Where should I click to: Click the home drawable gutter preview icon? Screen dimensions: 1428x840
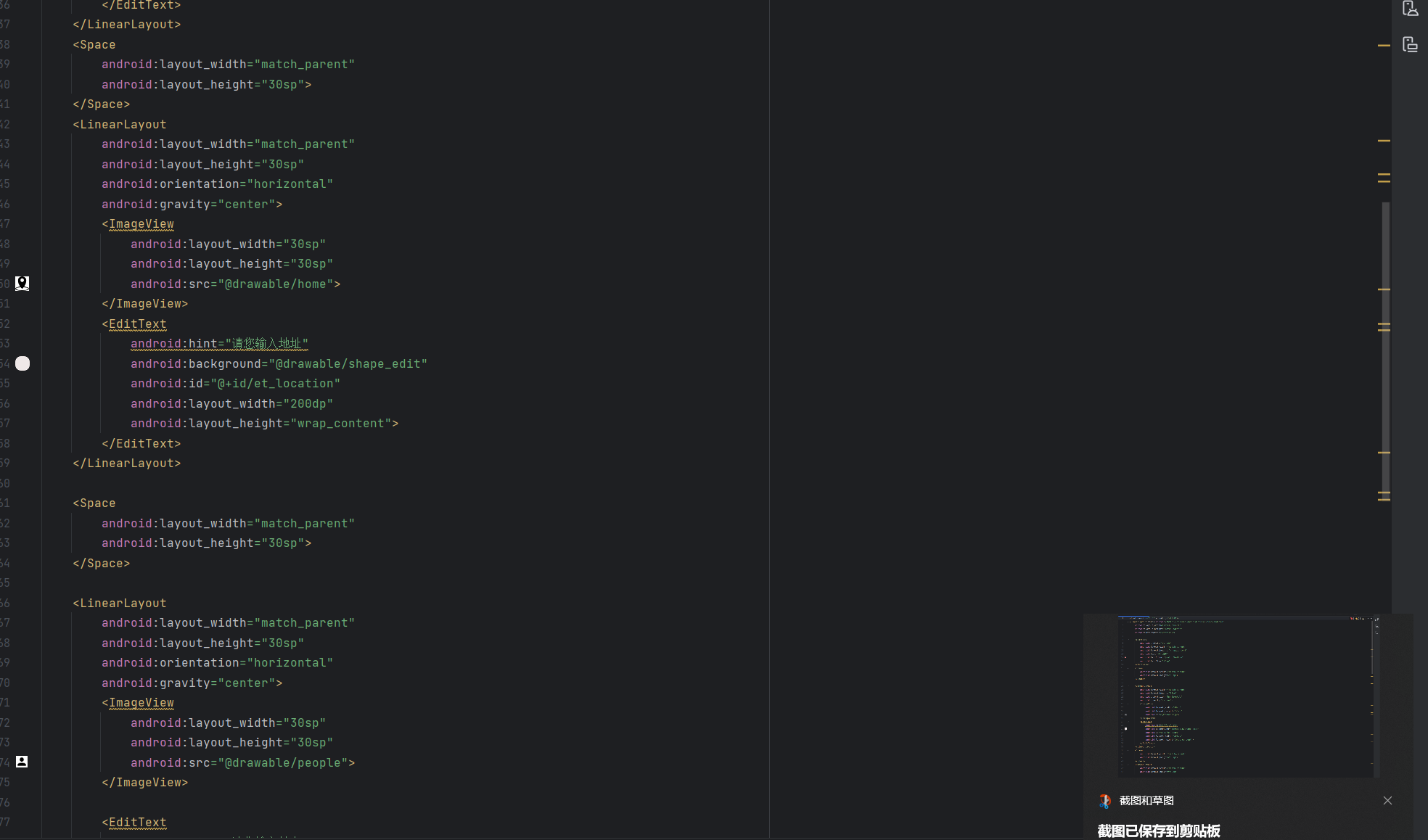click(22, 284)
